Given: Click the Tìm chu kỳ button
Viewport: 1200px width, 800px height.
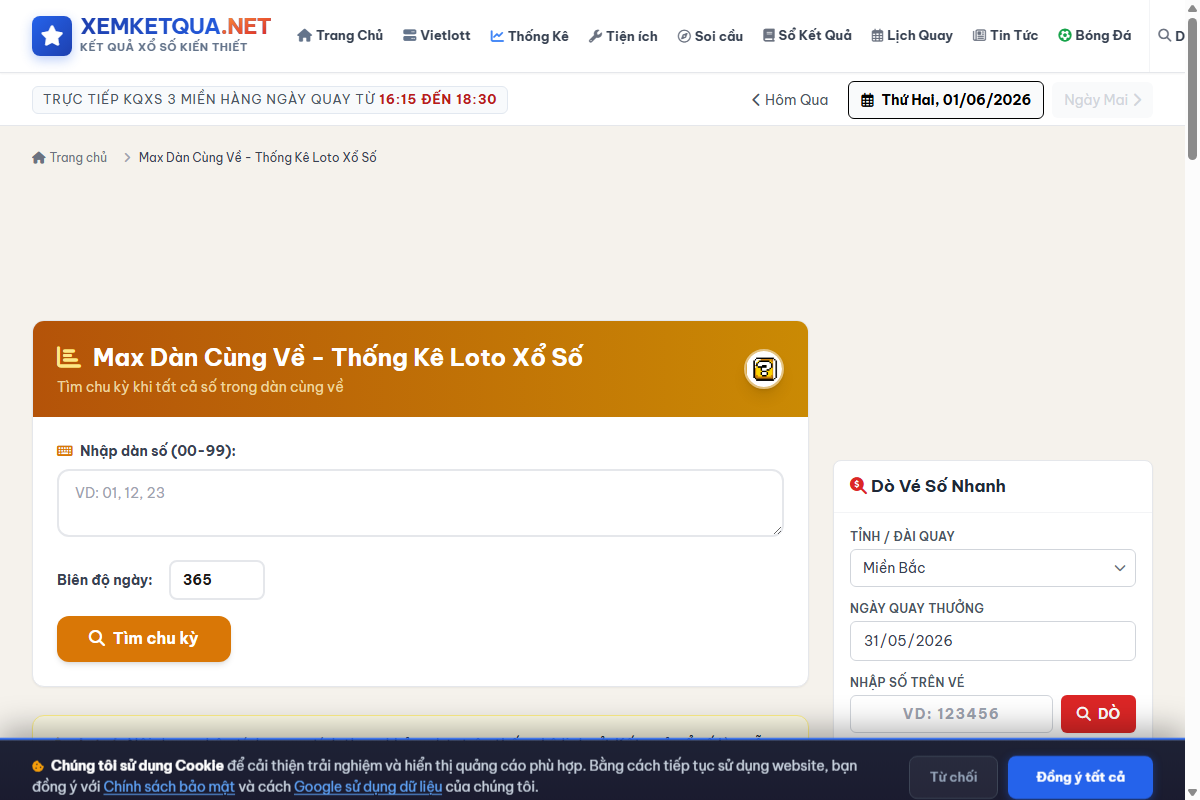Looking at the screenshot, I should point(144,639).
